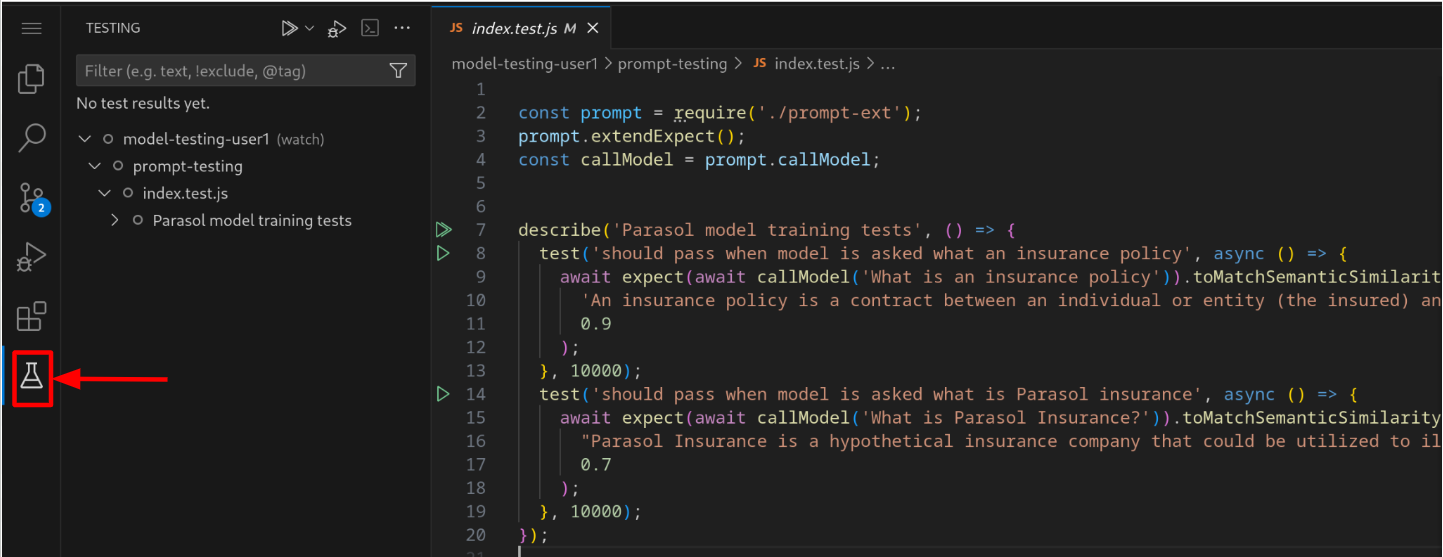Select the Testing flask icon
The height and width of the screenshot is (557, 1443).
(x=32, y=377)
